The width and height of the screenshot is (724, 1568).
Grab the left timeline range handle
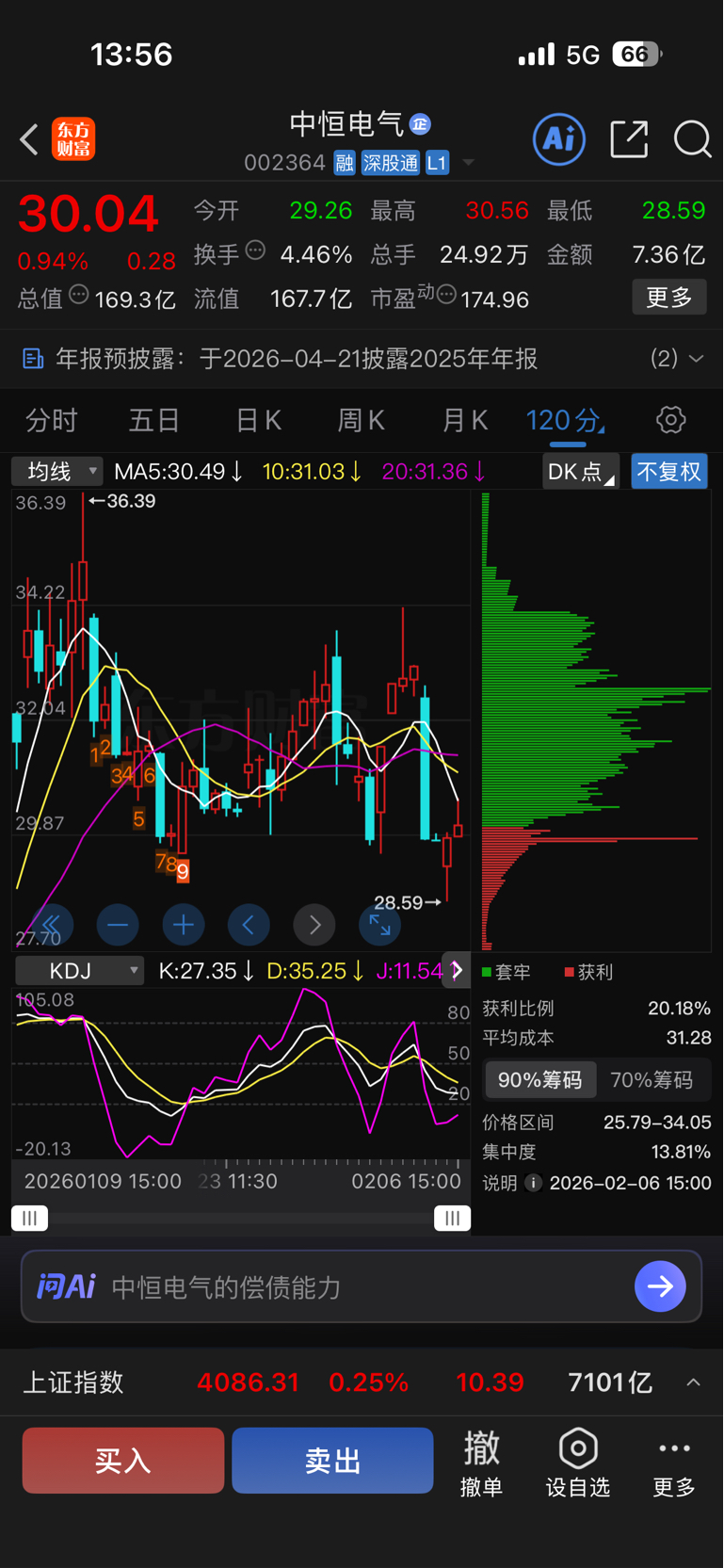29,1218
